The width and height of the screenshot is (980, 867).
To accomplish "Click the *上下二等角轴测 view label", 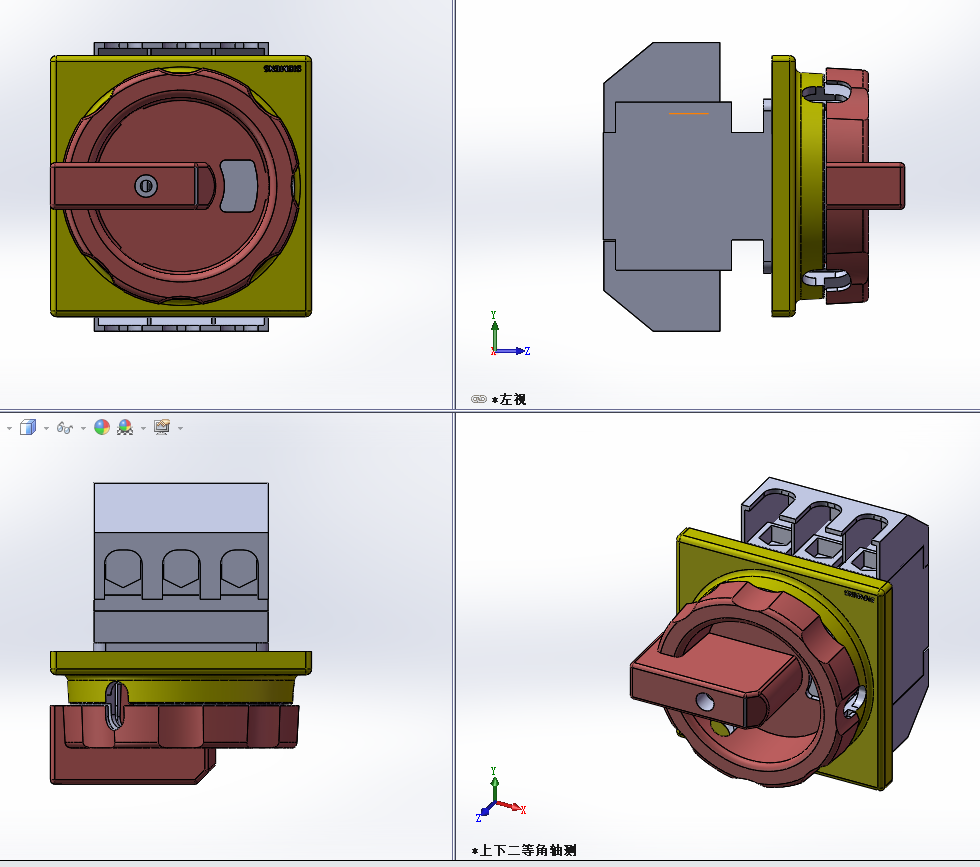I will click(x=524, y=850).
